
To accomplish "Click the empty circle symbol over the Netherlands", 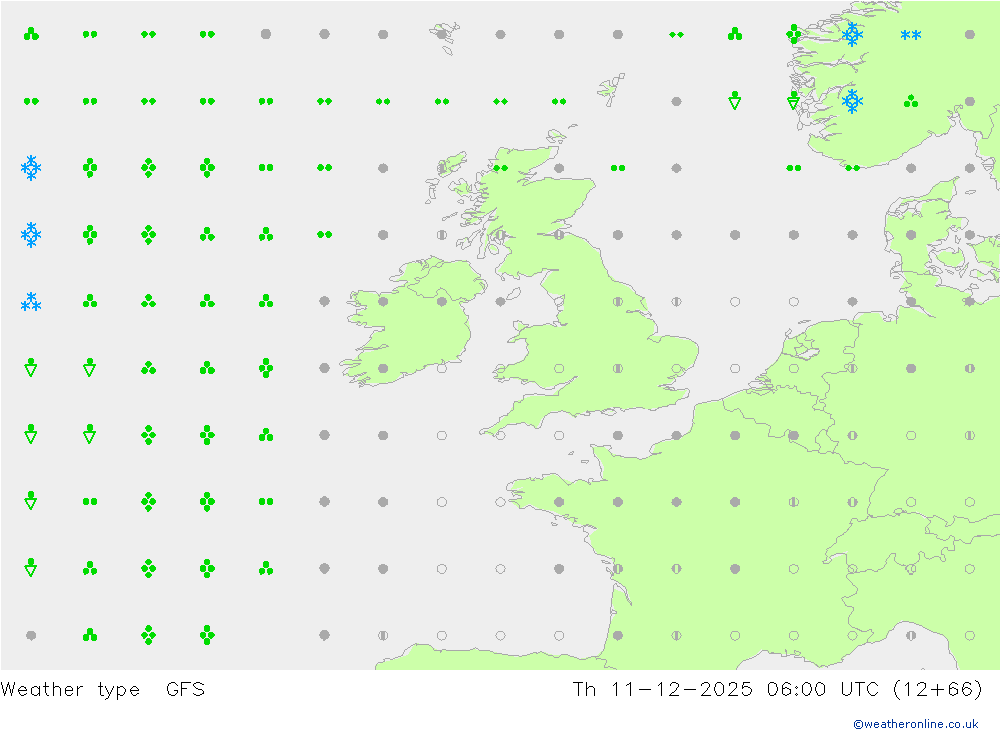I will click(794, 369).
